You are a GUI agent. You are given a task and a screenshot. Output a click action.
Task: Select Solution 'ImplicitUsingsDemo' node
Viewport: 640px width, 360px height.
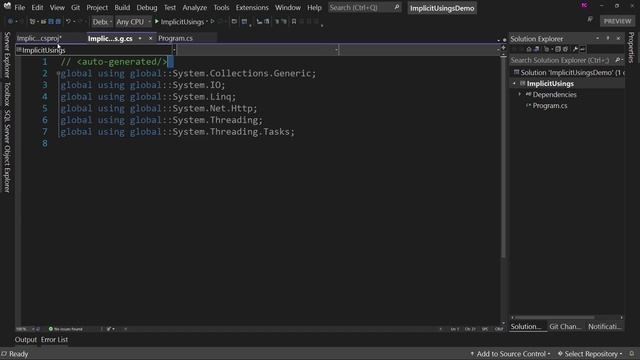pos(568,73)
